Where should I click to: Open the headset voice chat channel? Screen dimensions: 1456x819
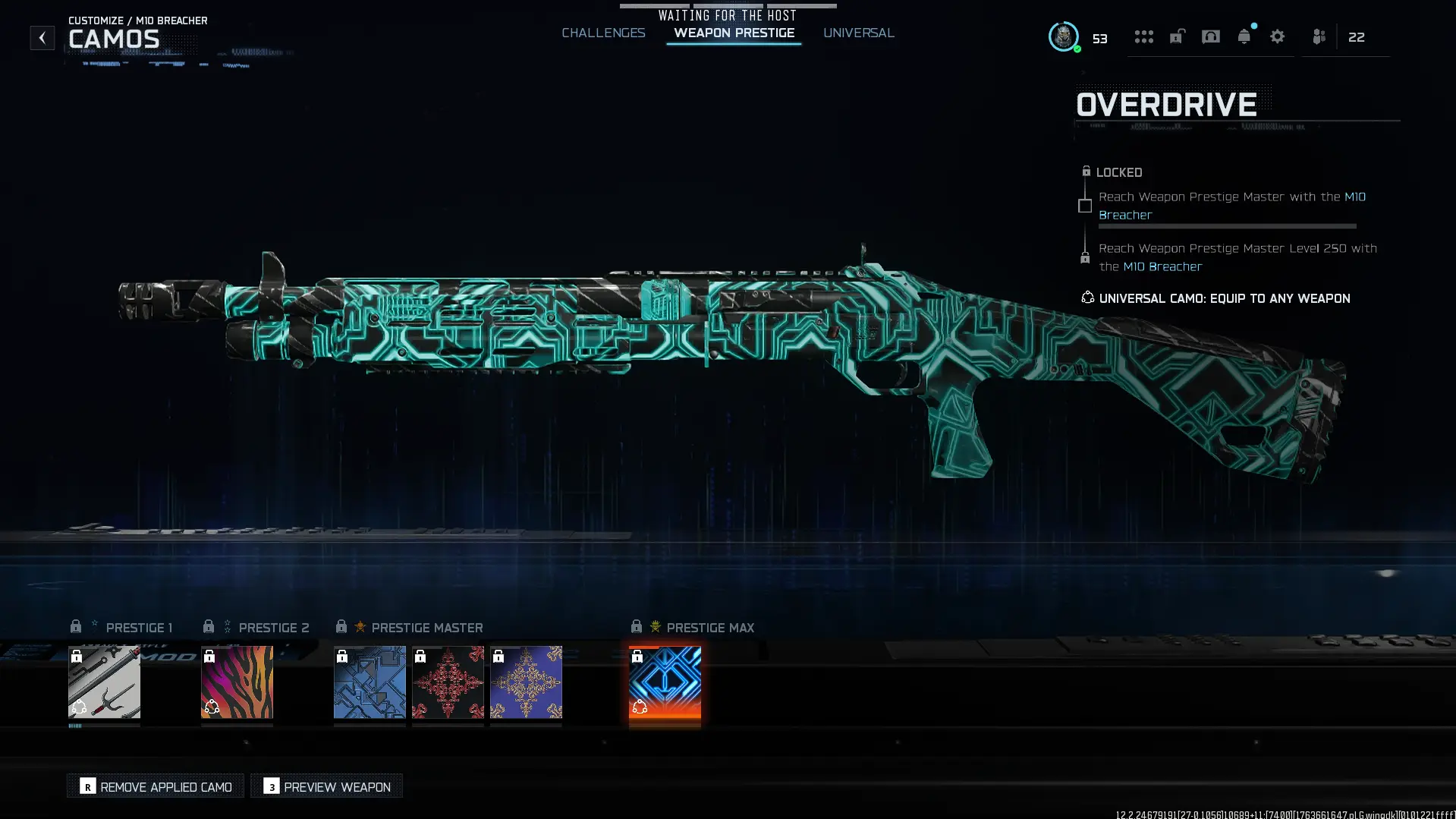[1210, 36]
